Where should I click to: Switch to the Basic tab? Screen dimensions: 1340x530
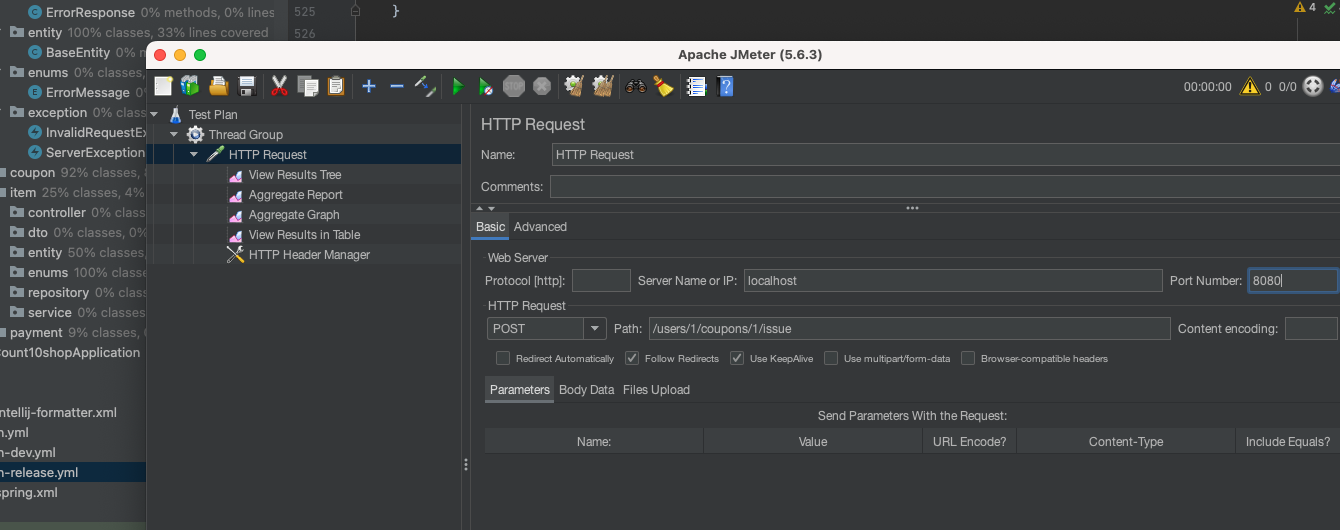(x=490, y=227)
